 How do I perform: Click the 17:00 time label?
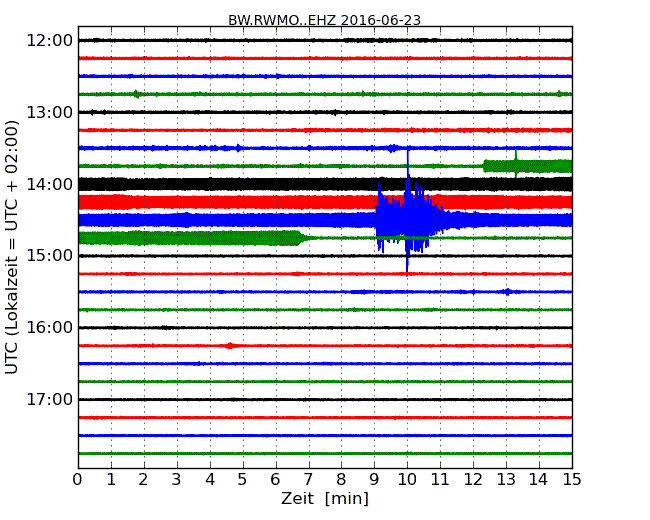(50, 399)
